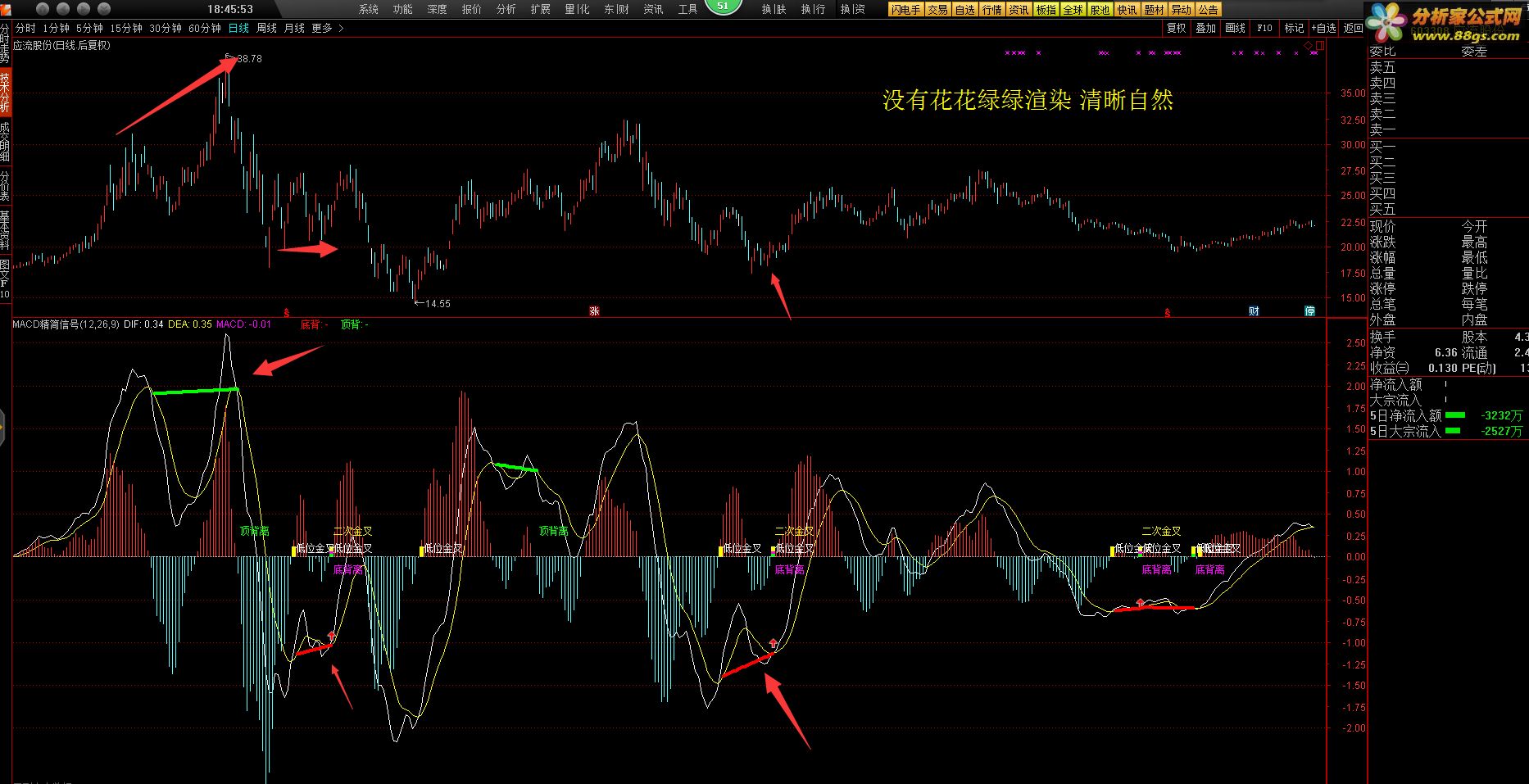Open 分价表 side tab
1529x784 pixels.
[5, 186]
